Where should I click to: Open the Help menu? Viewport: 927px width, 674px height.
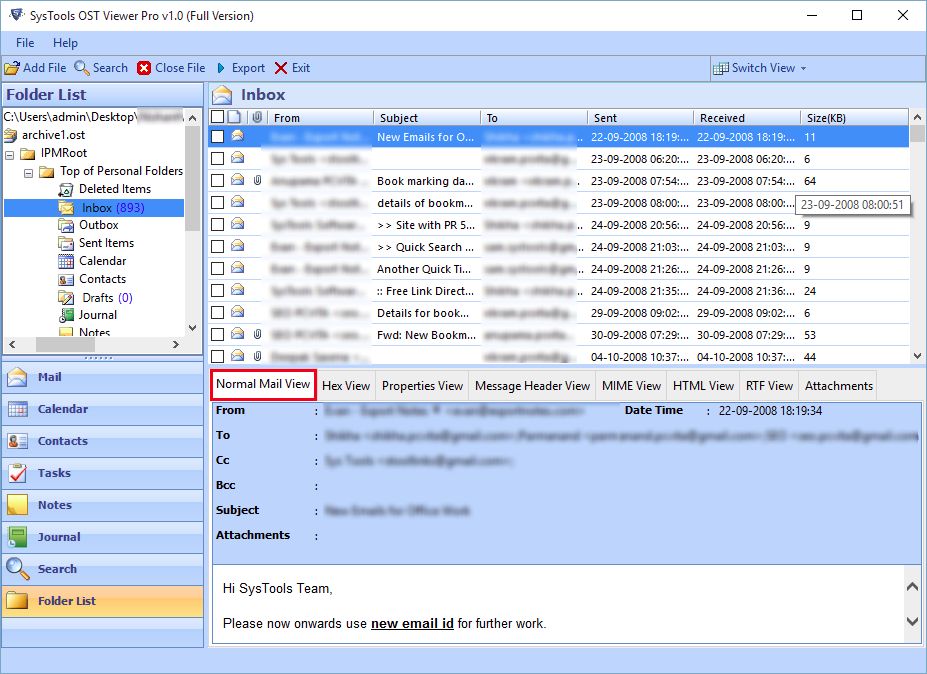(x=65, y=43)
